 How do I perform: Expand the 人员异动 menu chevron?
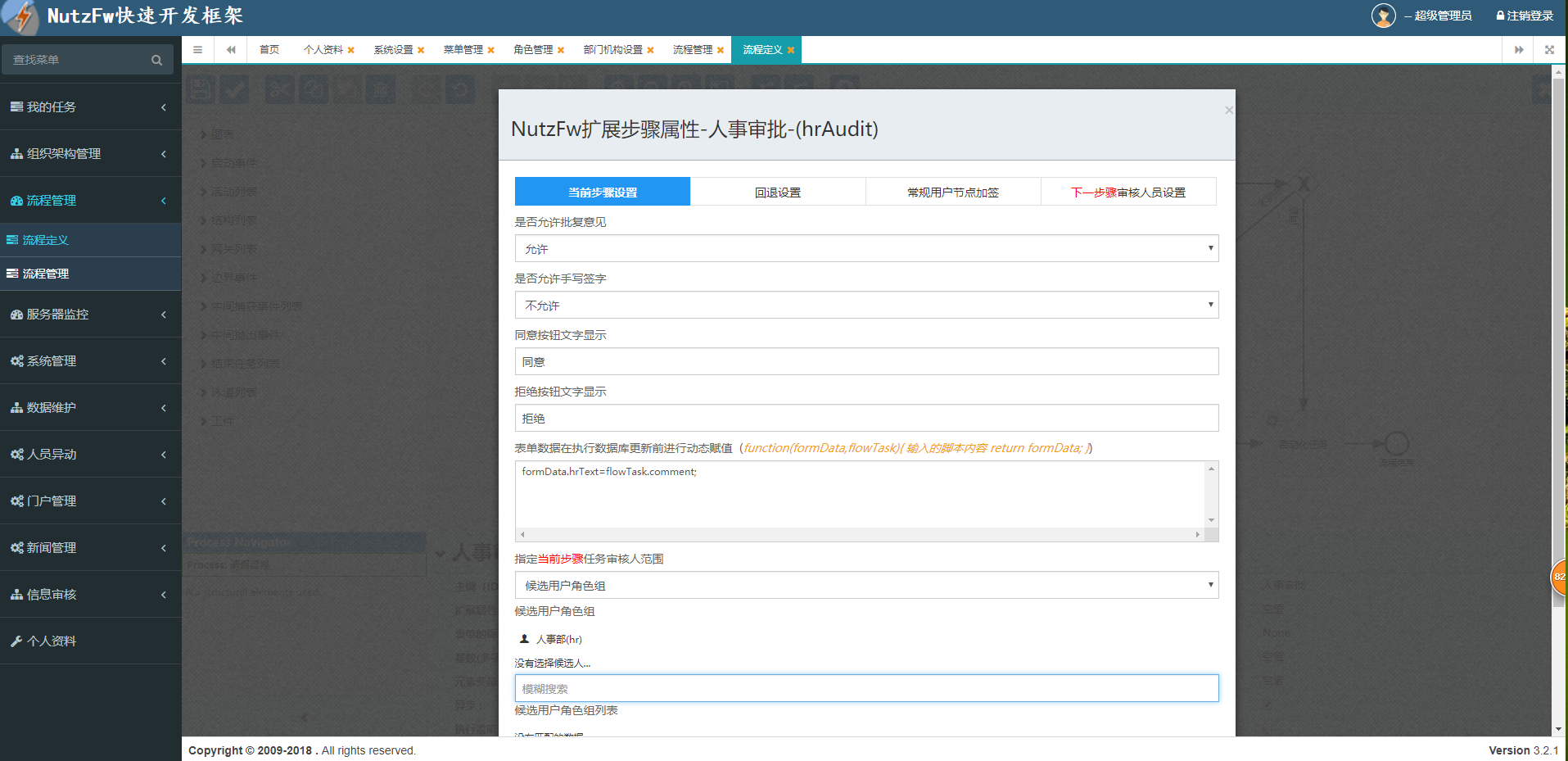pyautogui.click(x=164, y=455)
